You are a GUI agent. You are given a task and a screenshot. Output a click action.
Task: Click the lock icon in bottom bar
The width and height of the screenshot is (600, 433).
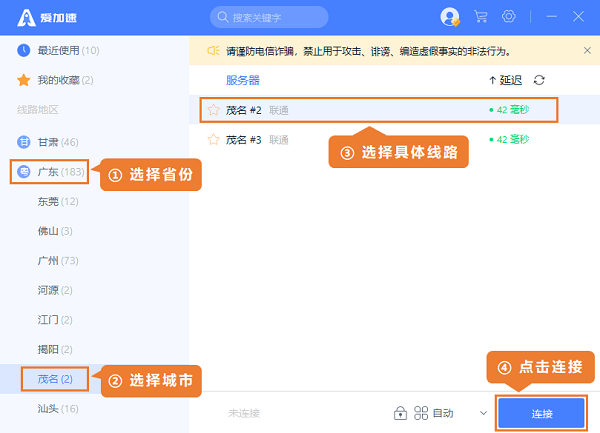tap(400, 413)
